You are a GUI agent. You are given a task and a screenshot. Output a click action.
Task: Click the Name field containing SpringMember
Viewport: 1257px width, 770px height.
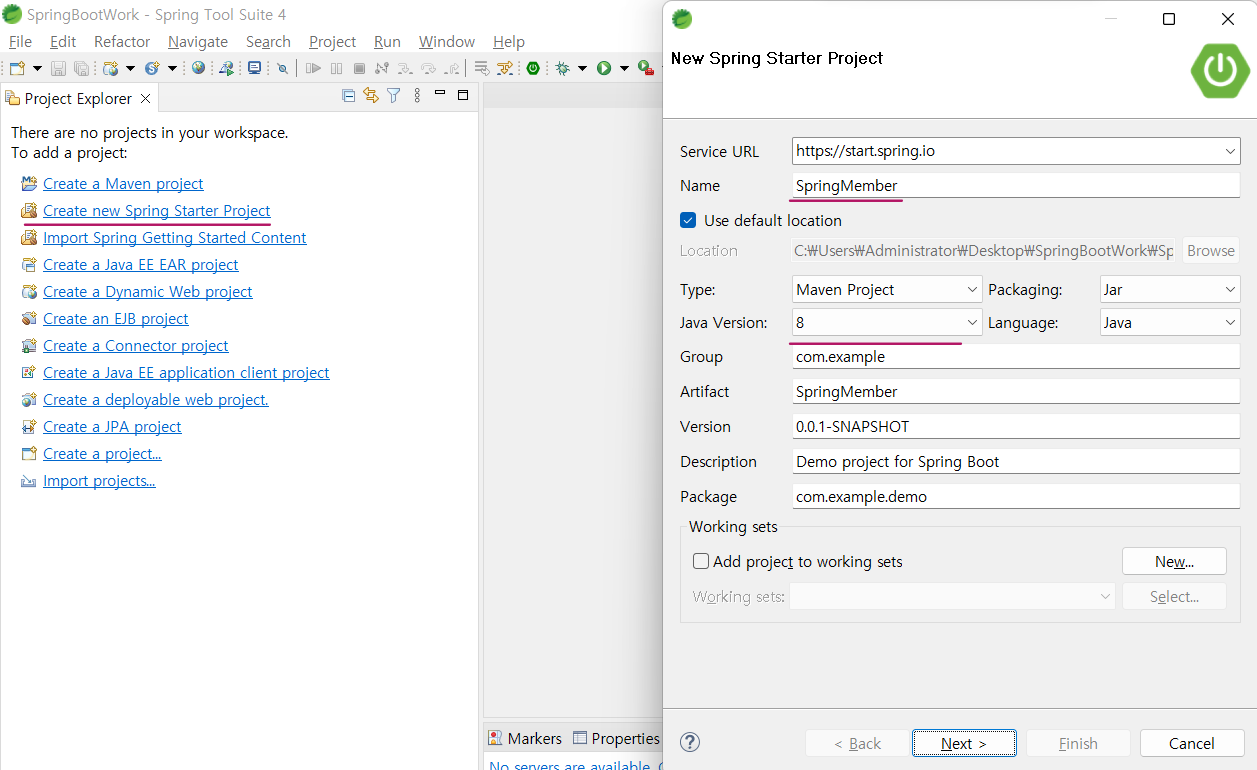point(1016,186)
